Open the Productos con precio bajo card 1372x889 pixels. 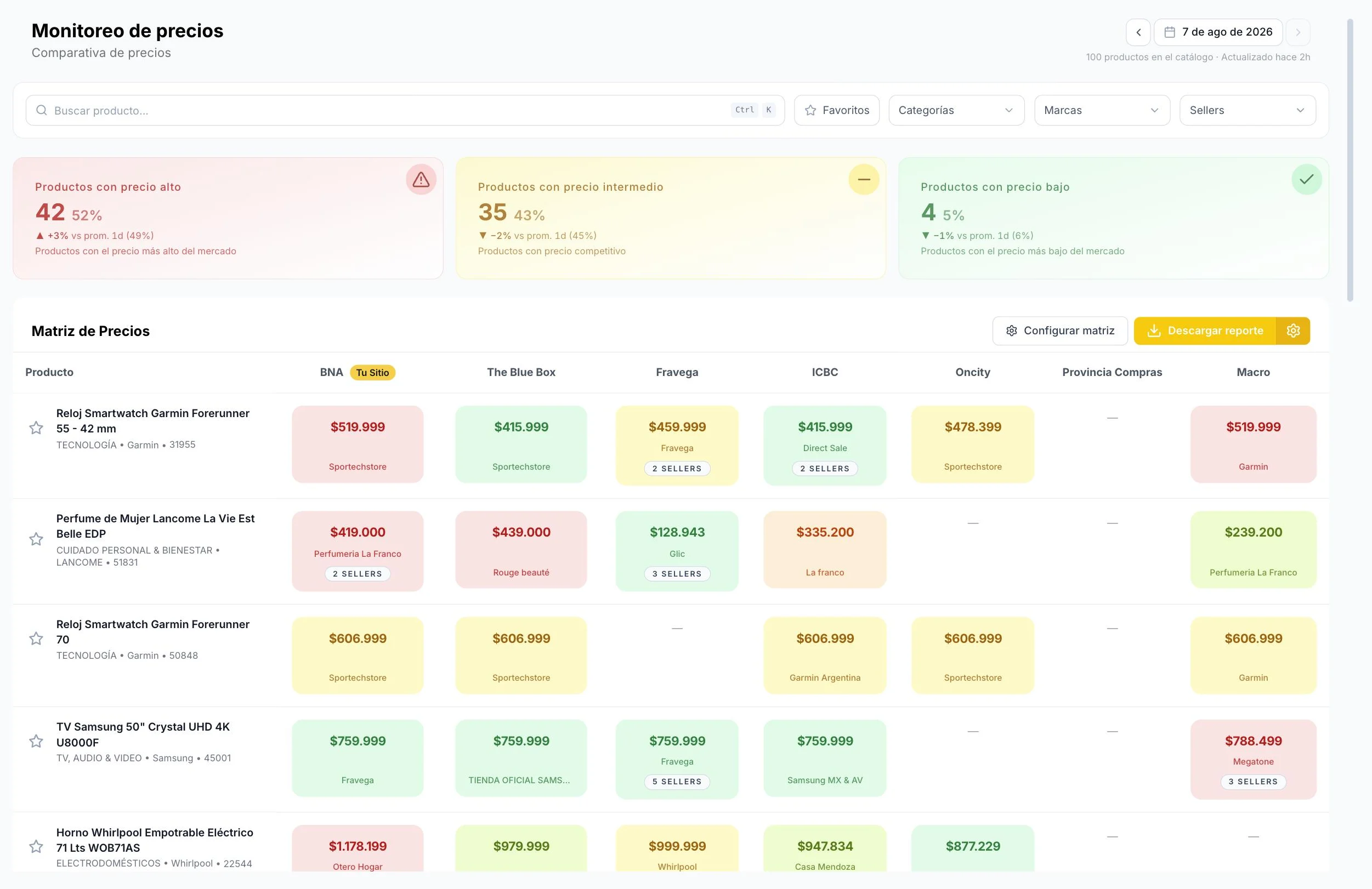tap(1114, 218)
